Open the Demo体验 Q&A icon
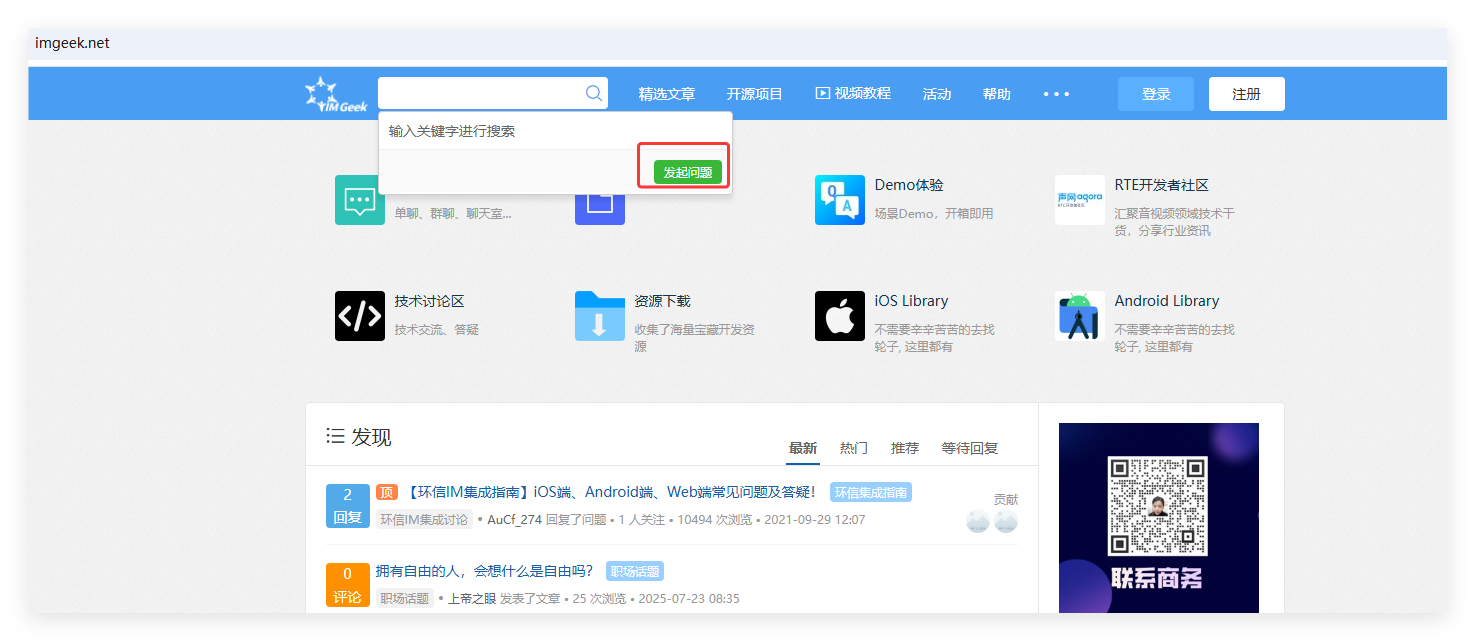 coord(839,200)
